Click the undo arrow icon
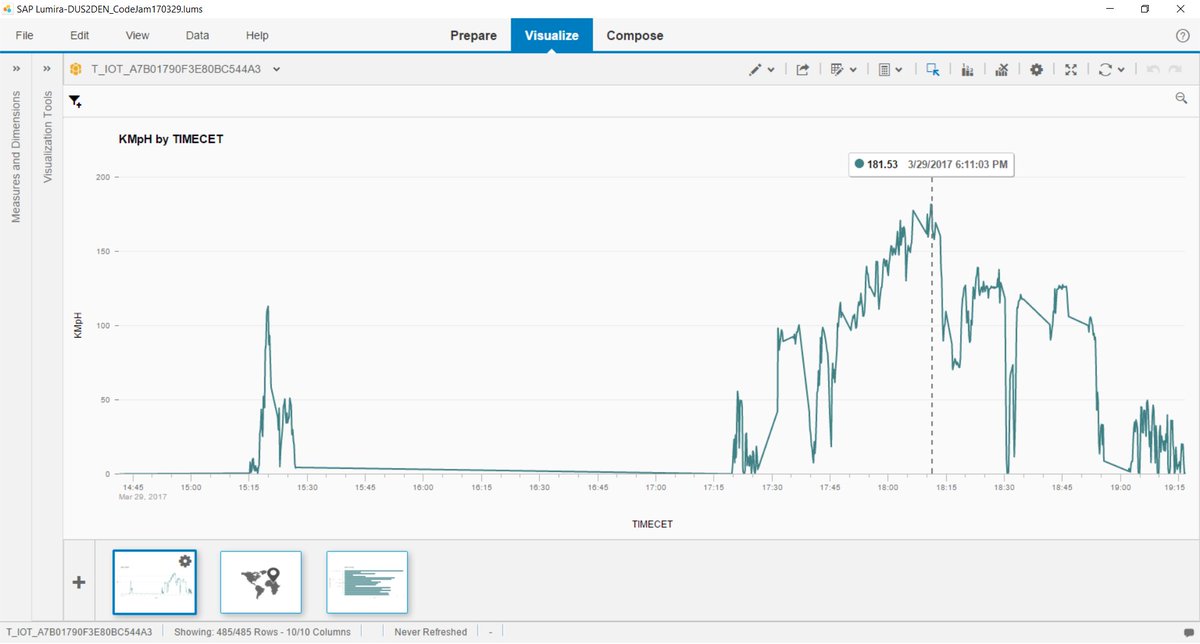The height and width of the screenshot is (644, 1200). click(x=1152, y=70)
